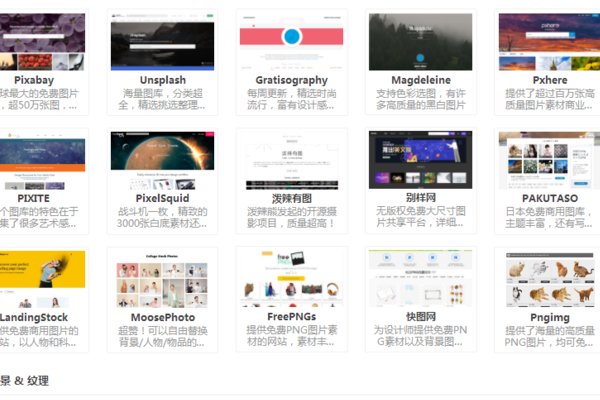The image size is (600, 400).
Task: Click the PAKUTASO title
Action: click(x=550, y=198)
